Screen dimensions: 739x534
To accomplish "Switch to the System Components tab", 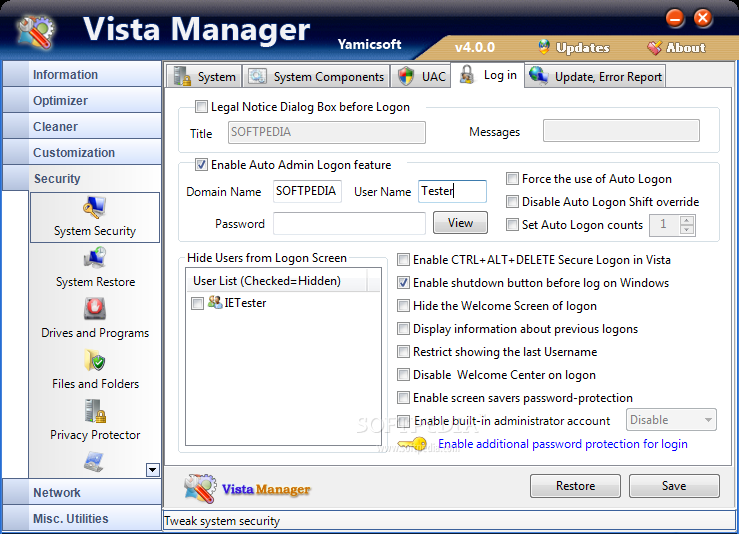I will click(316, 76).
